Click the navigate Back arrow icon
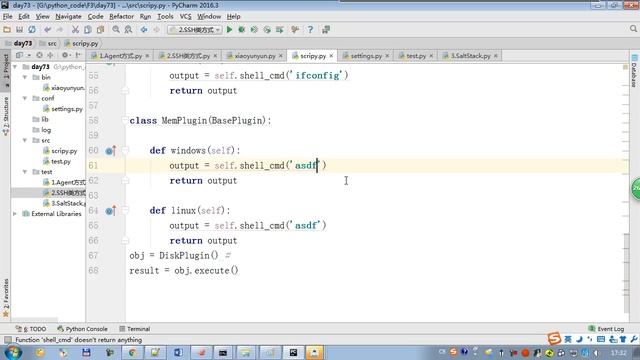This screenshot has height=360, width=640. click(x=144, y=29)
